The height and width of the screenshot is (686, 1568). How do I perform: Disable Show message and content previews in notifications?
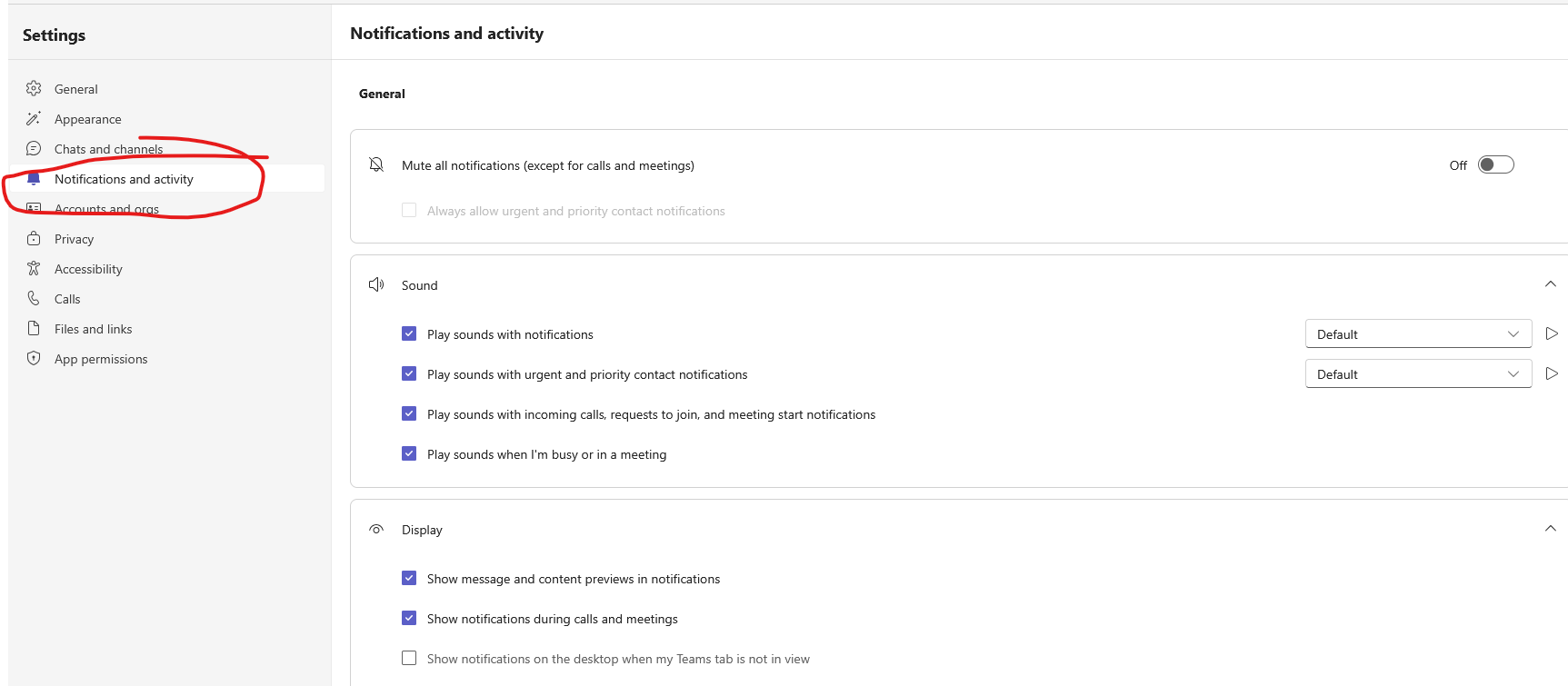(x=409, y=578)
